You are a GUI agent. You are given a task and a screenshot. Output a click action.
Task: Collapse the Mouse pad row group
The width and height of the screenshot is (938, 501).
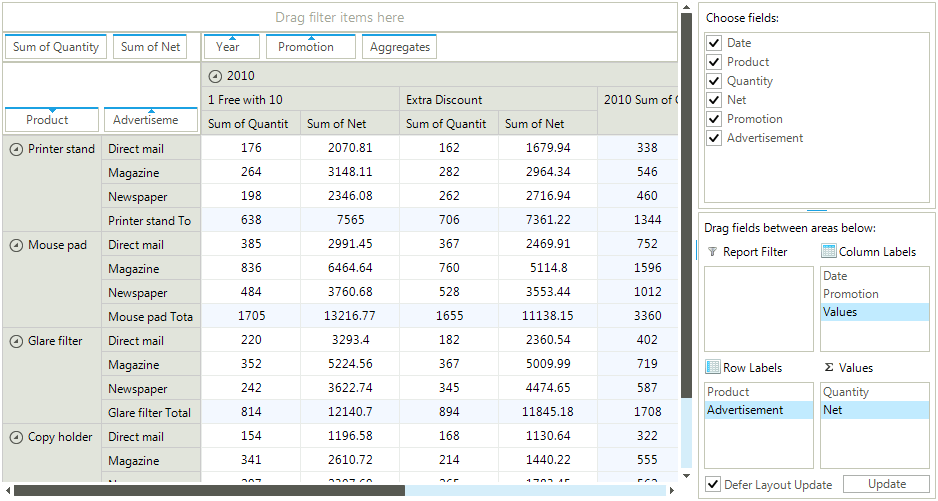[x=16, y=245]
